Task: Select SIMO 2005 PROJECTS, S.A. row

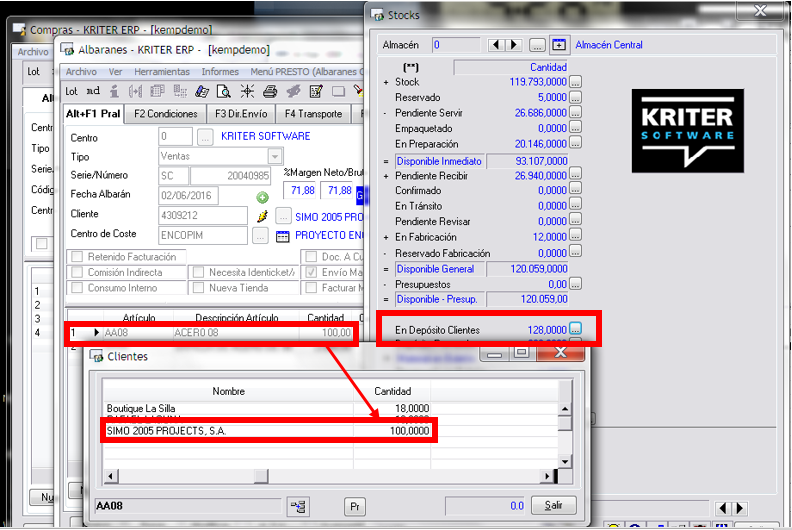Action: [x=268, y=431]
